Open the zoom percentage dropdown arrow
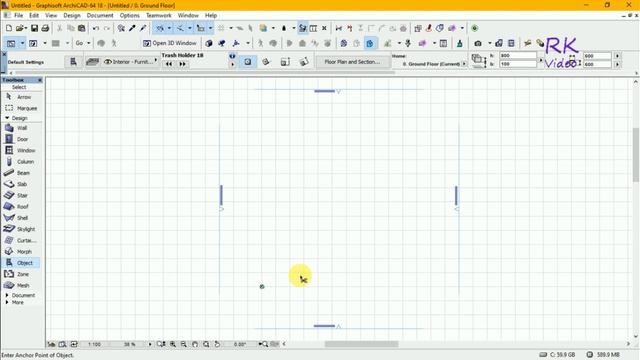Image resolution: width=640 pixels, height=360 pixels. point(150,344)
